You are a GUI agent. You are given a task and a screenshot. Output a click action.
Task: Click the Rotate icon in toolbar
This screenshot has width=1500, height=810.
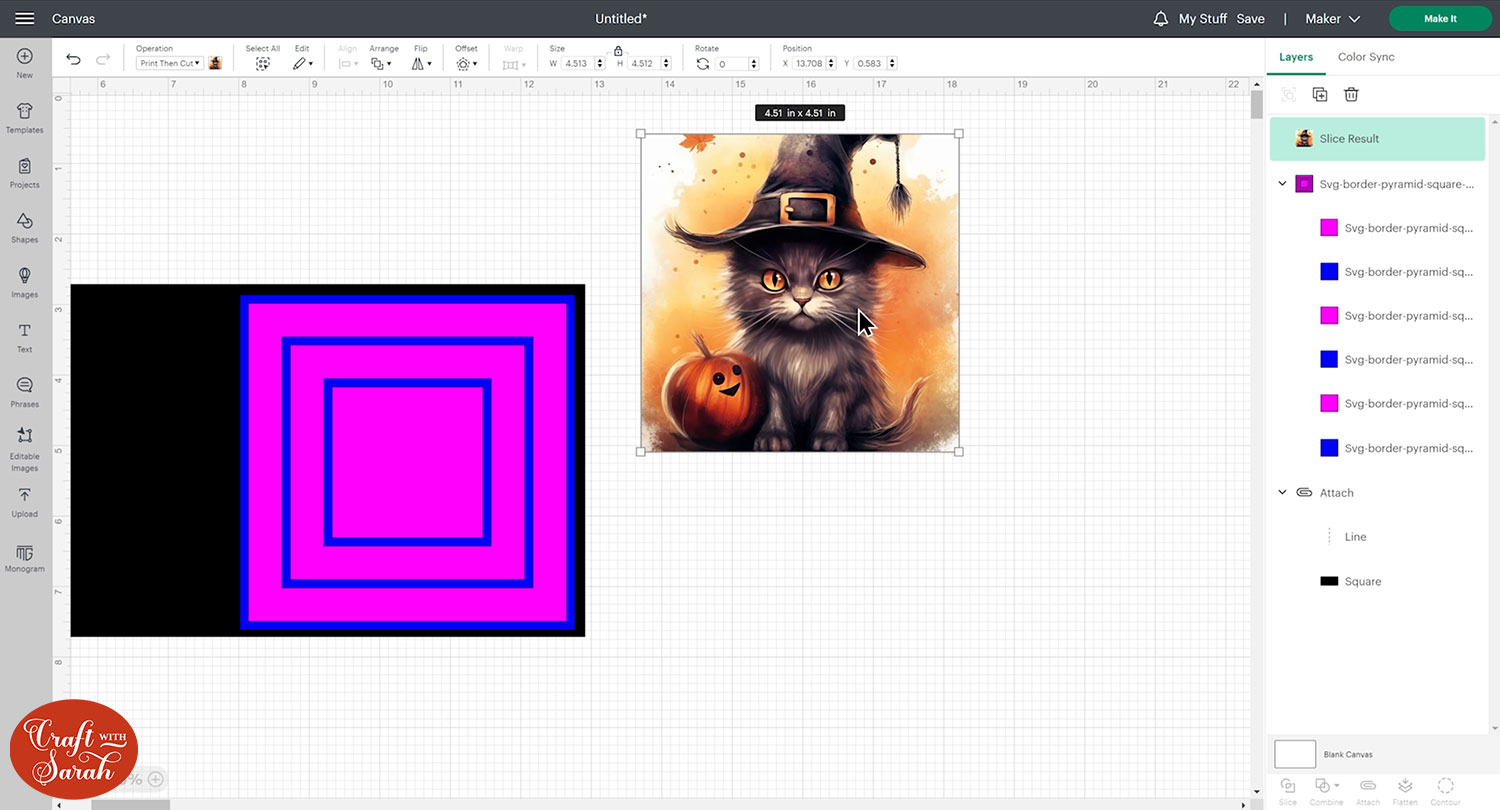pos(703,63)
